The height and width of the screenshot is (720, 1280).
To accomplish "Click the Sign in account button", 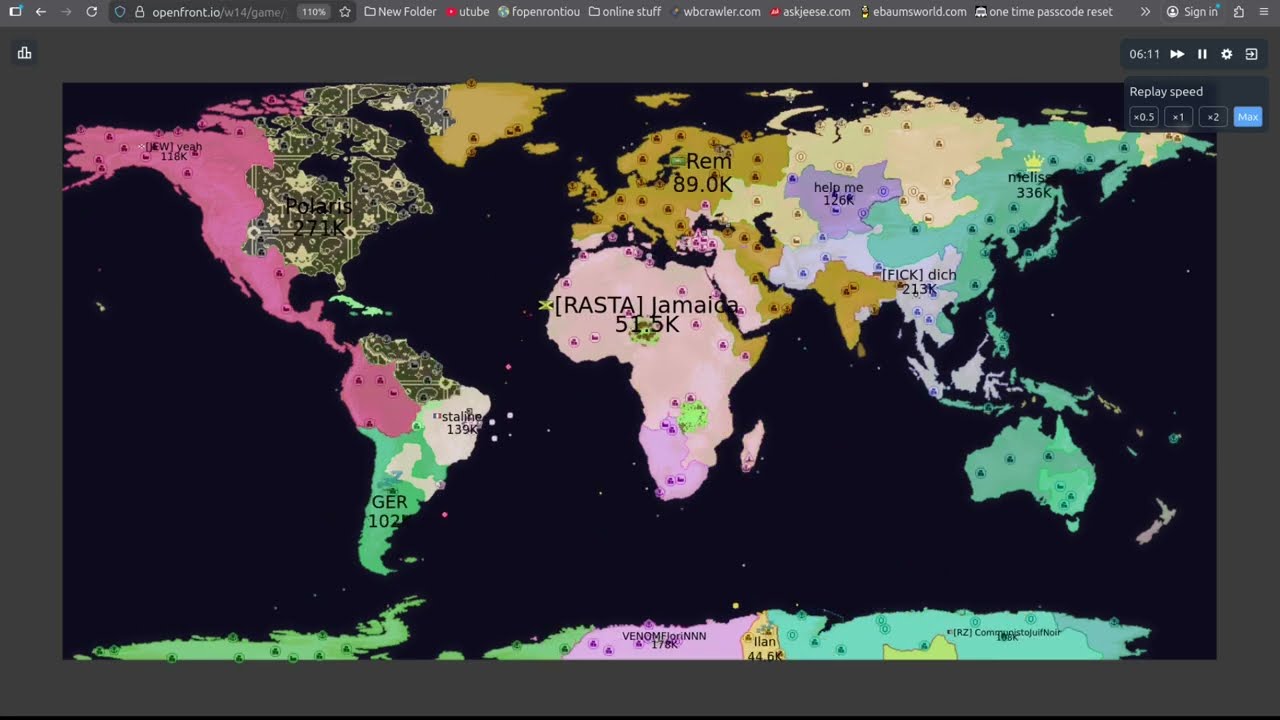I will pos(1192,12).
